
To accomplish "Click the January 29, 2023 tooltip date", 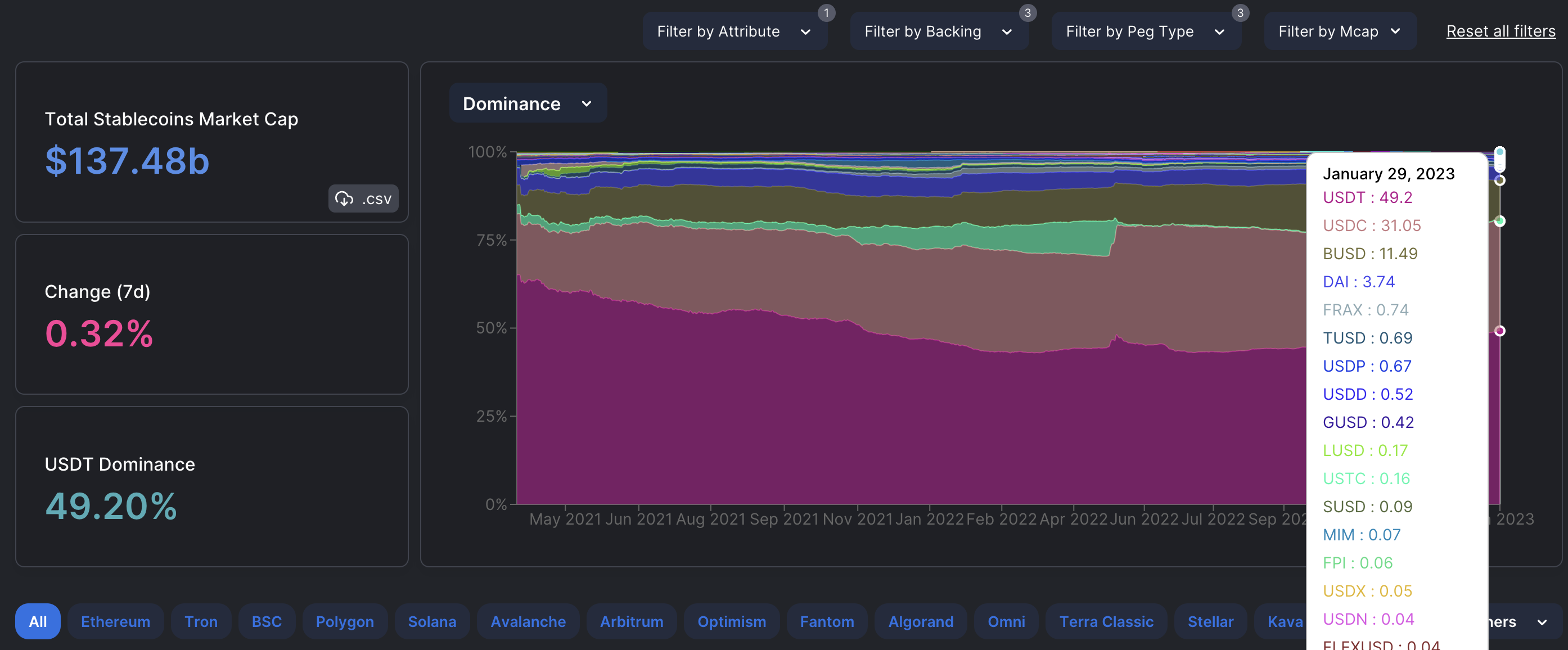I will (x=1389, y=173).
